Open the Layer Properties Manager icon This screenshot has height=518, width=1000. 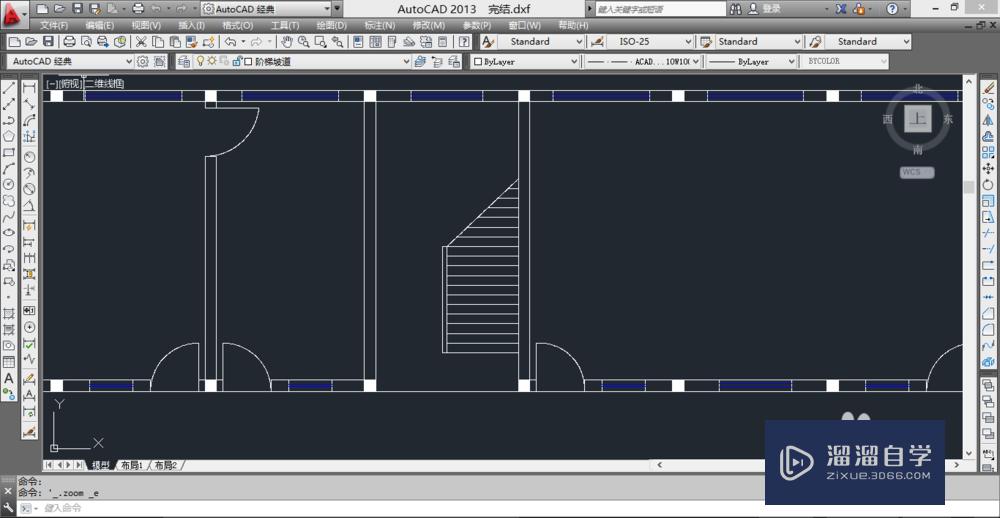184,62
